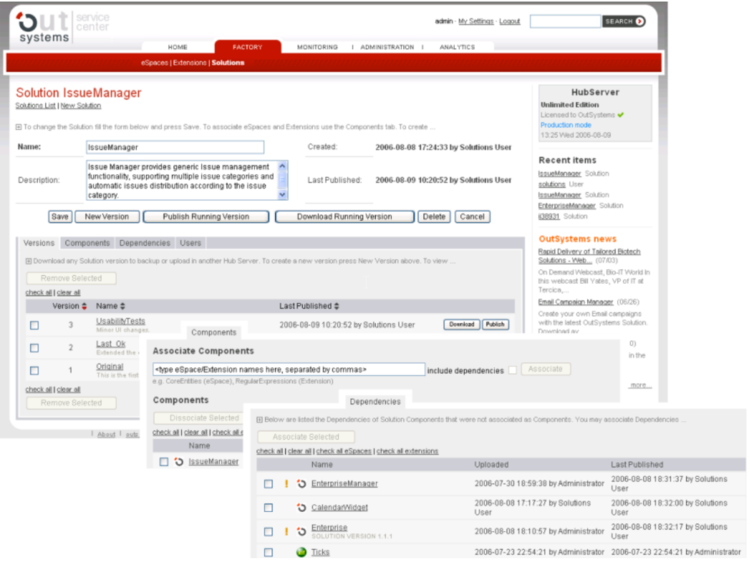The width and height of the screenshot is (750, 562).
Task: Publish the UsabilityTests version
Action: click(495, 324)
